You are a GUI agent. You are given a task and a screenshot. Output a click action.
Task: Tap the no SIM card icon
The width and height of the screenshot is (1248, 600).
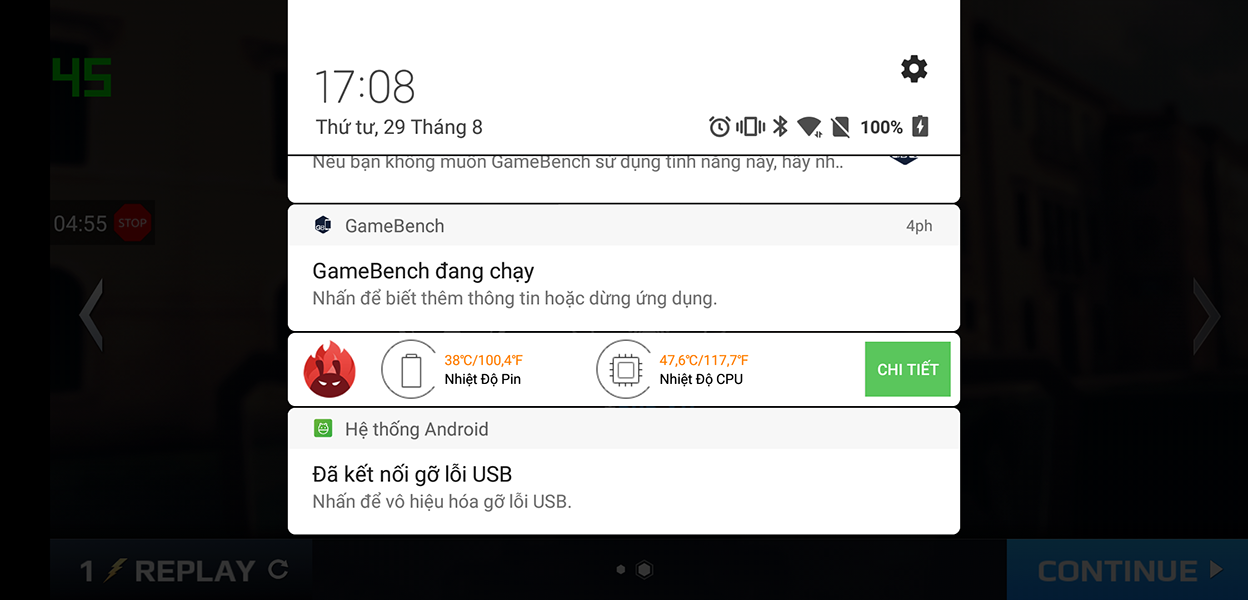click(x=840, y=127)
